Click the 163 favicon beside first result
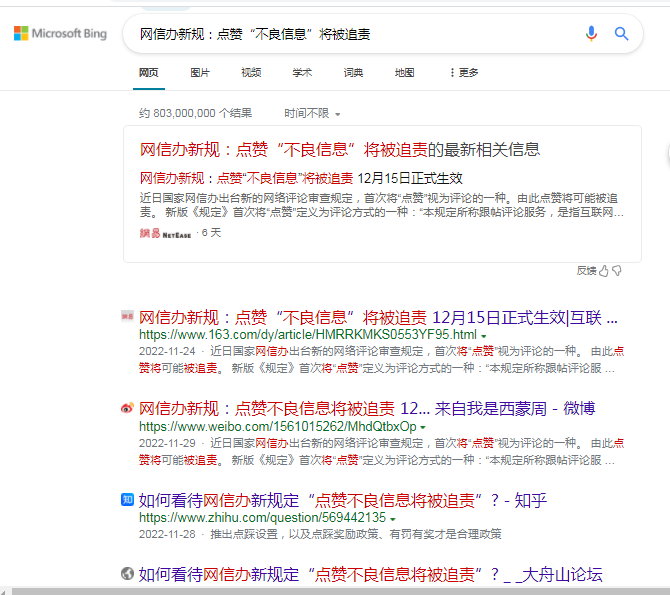This screenshot has height=595, width=670. tap(127, 316)
